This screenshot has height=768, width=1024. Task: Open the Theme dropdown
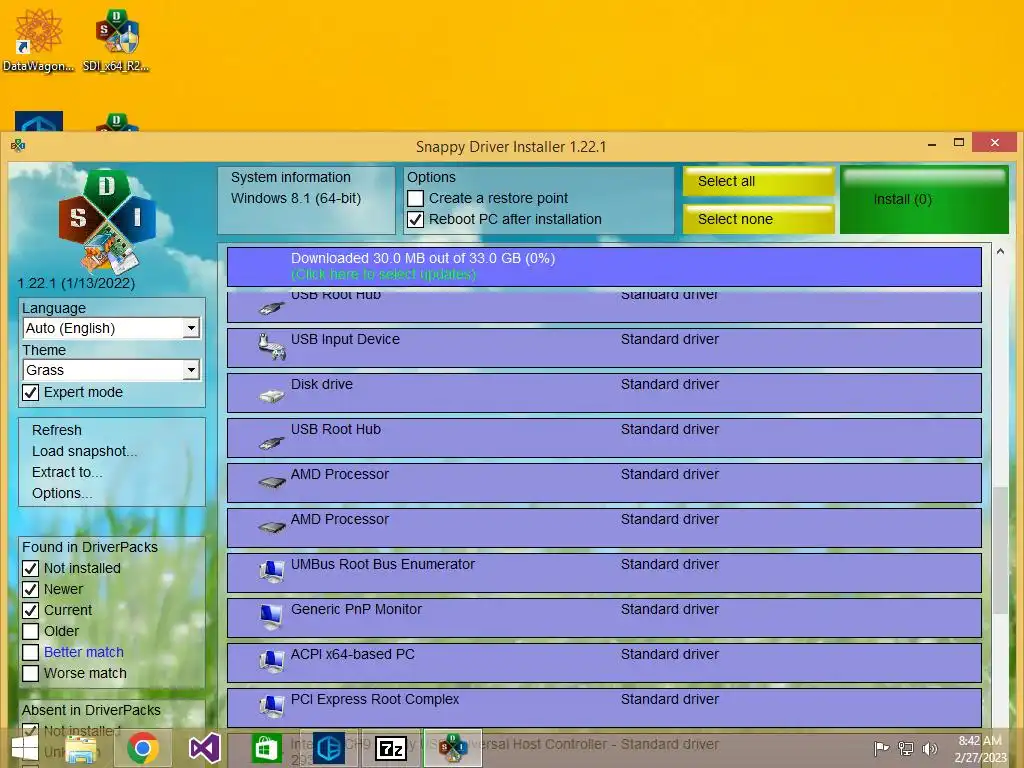click(x=111, y=370)
